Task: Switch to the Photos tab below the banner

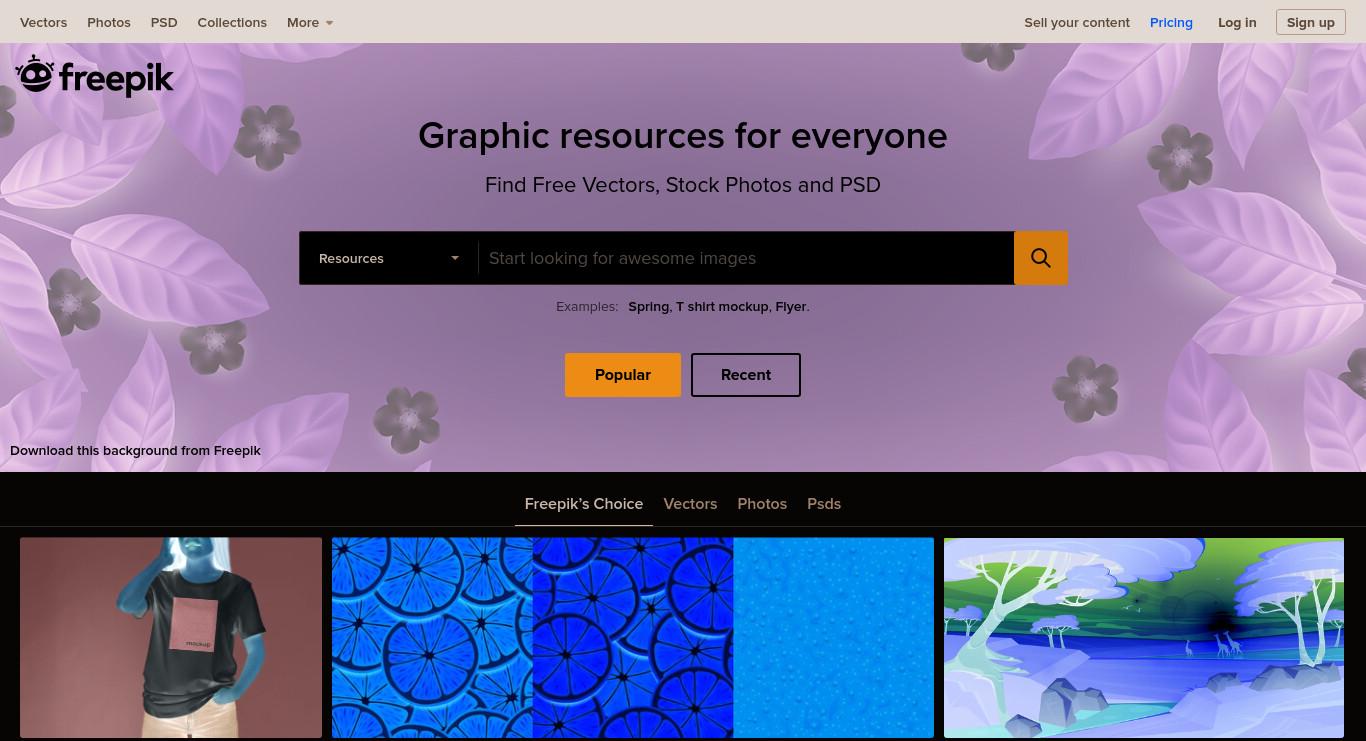Action: coord(762,504)
